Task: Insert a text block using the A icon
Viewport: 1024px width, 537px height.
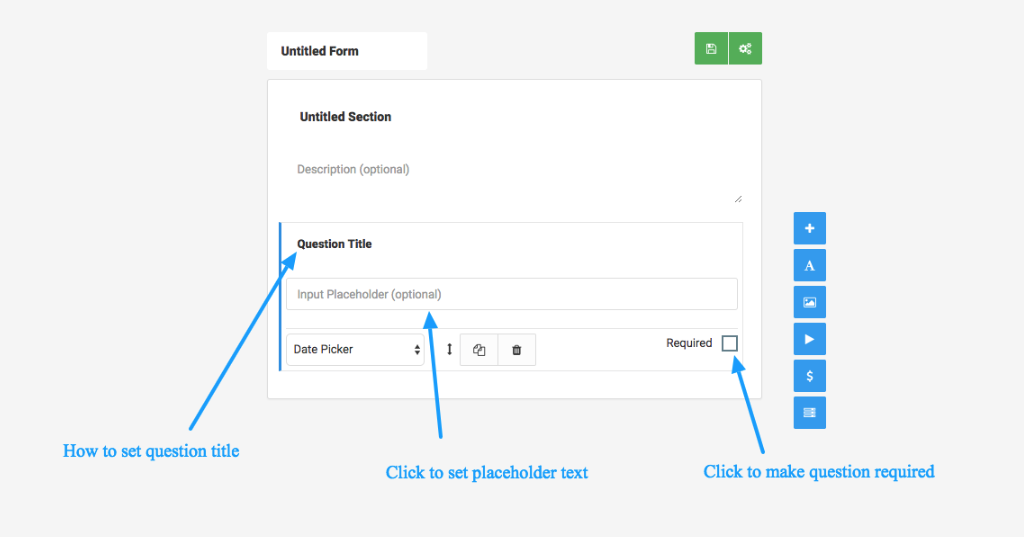Action: pos(810,265)
